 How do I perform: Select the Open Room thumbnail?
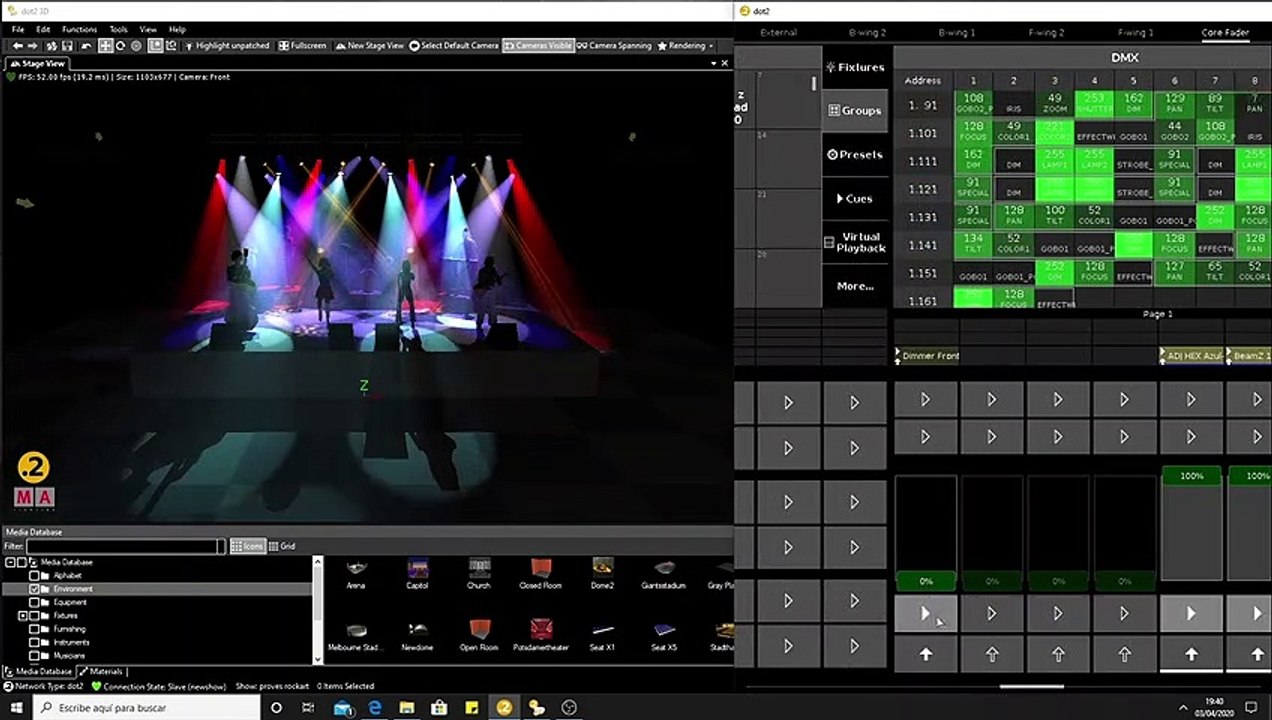(479, 635)
